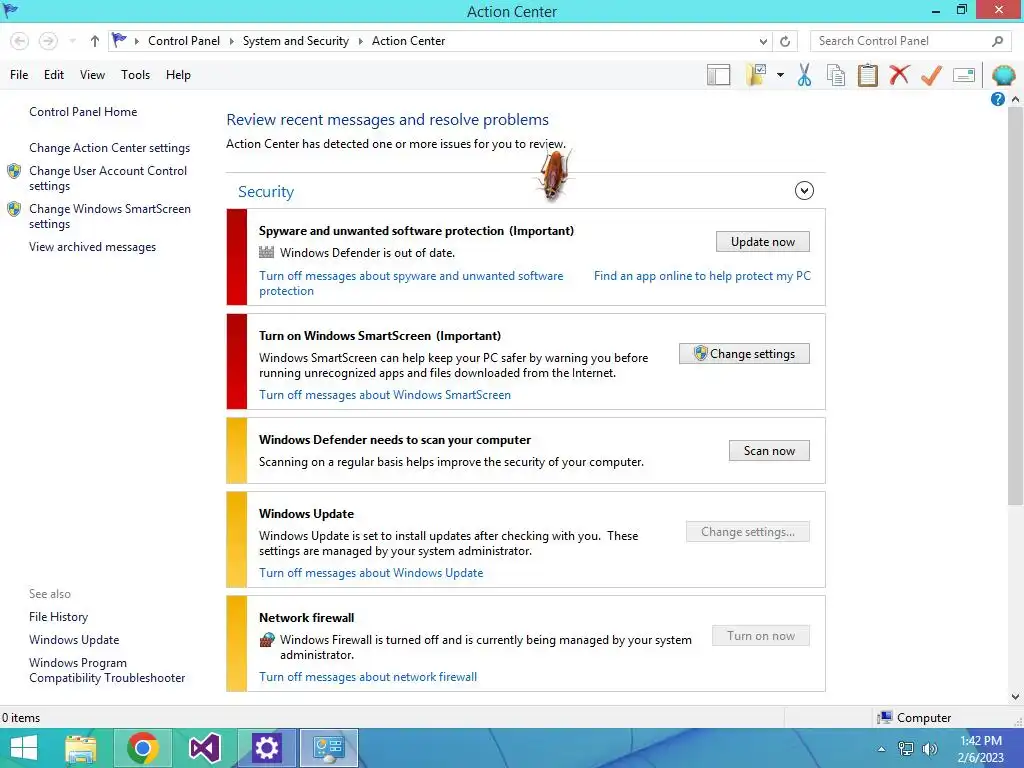Open the Windows Start button
This screenshot has width=1024, height=768.
pyautogui.click(x=24, y=748)
